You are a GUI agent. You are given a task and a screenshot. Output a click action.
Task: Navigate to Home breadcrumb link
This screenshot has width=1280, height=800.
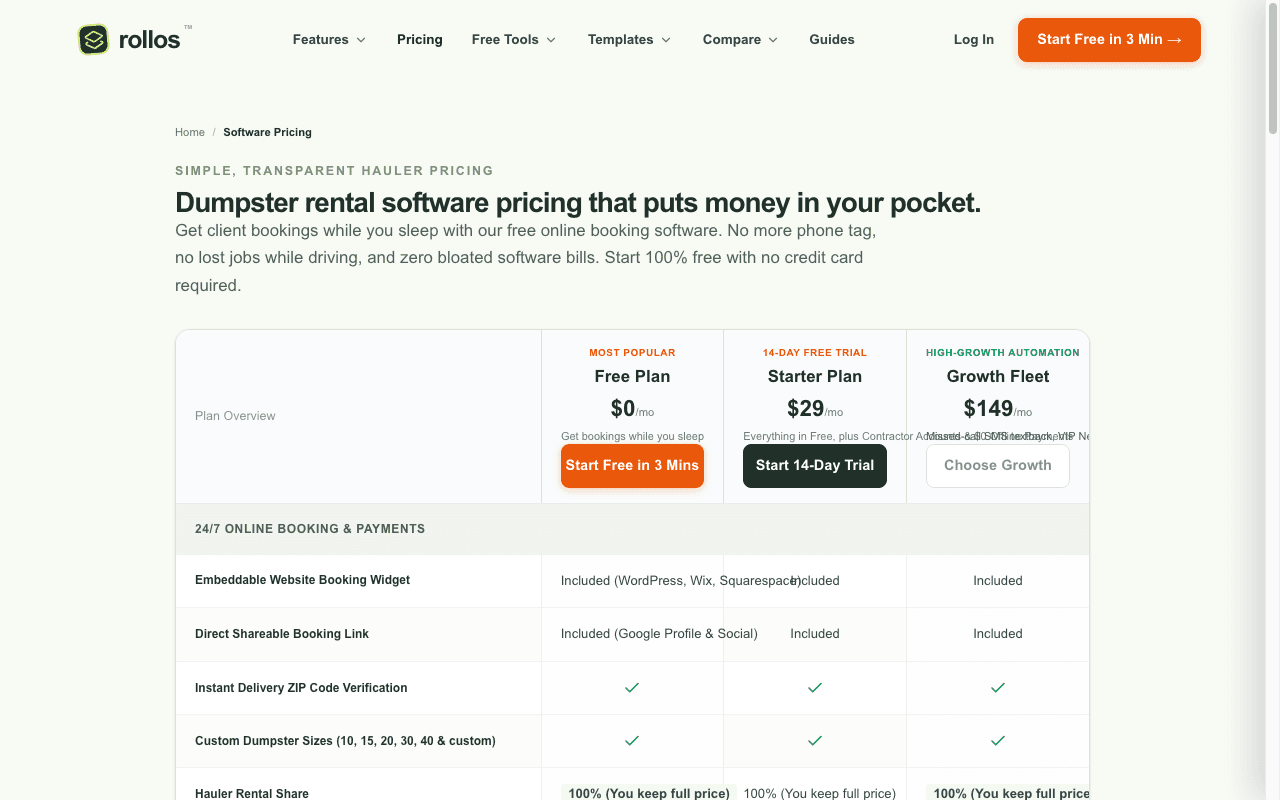coord(190,132)
